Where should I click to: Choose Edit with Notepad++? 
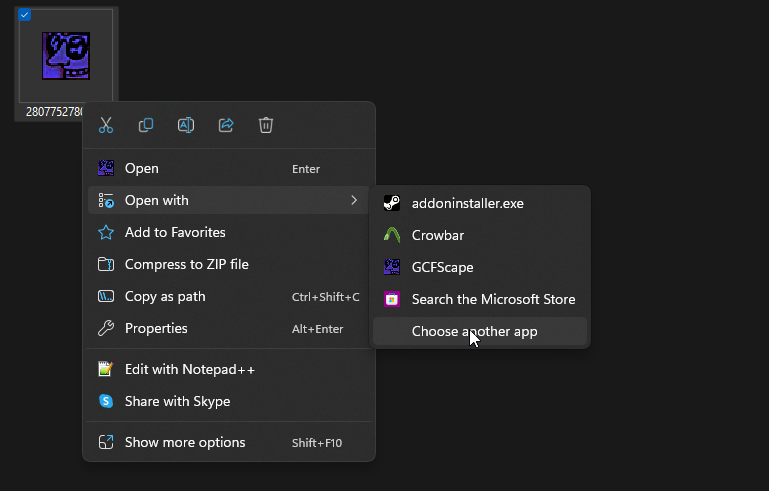189,369
